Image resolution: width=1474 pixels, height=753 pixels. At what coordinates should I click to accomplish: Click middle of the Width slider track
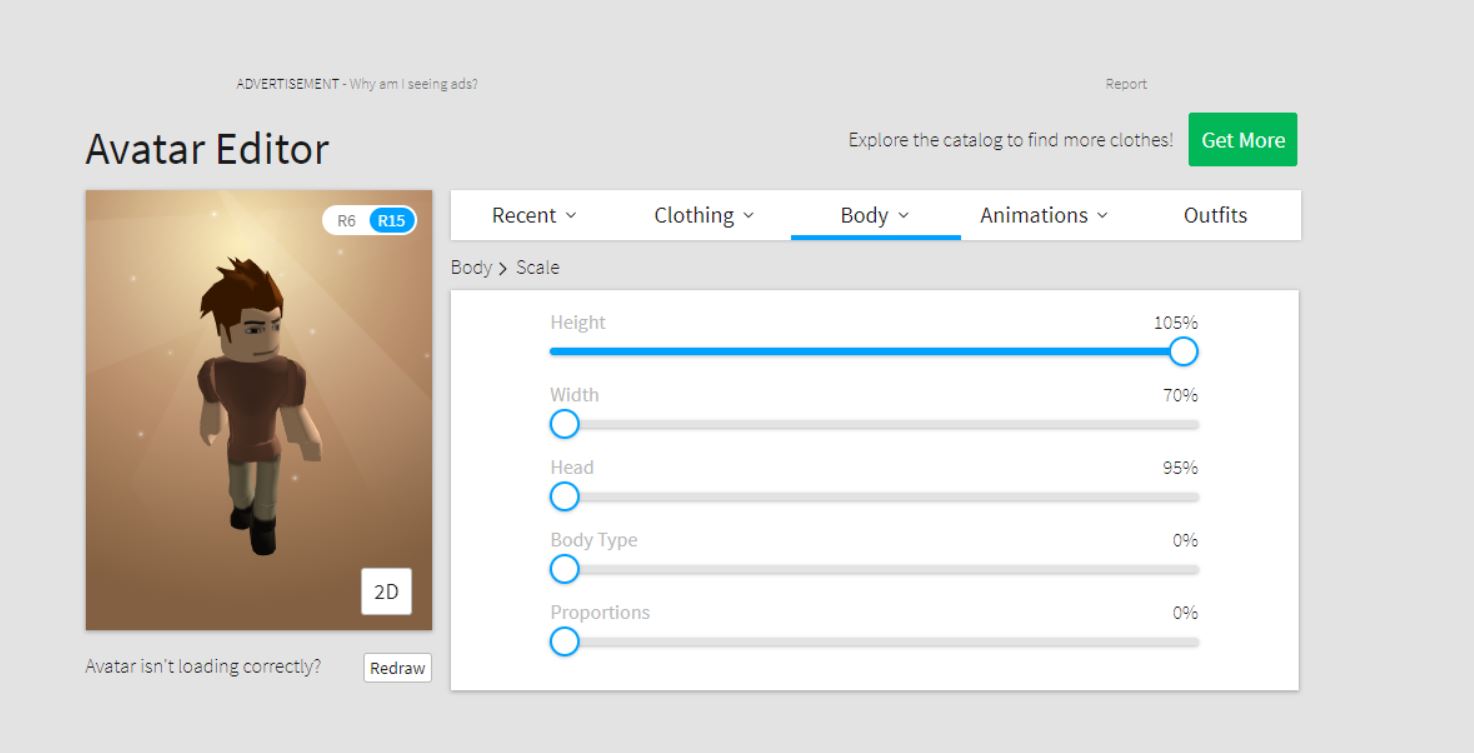pos(874,425)
